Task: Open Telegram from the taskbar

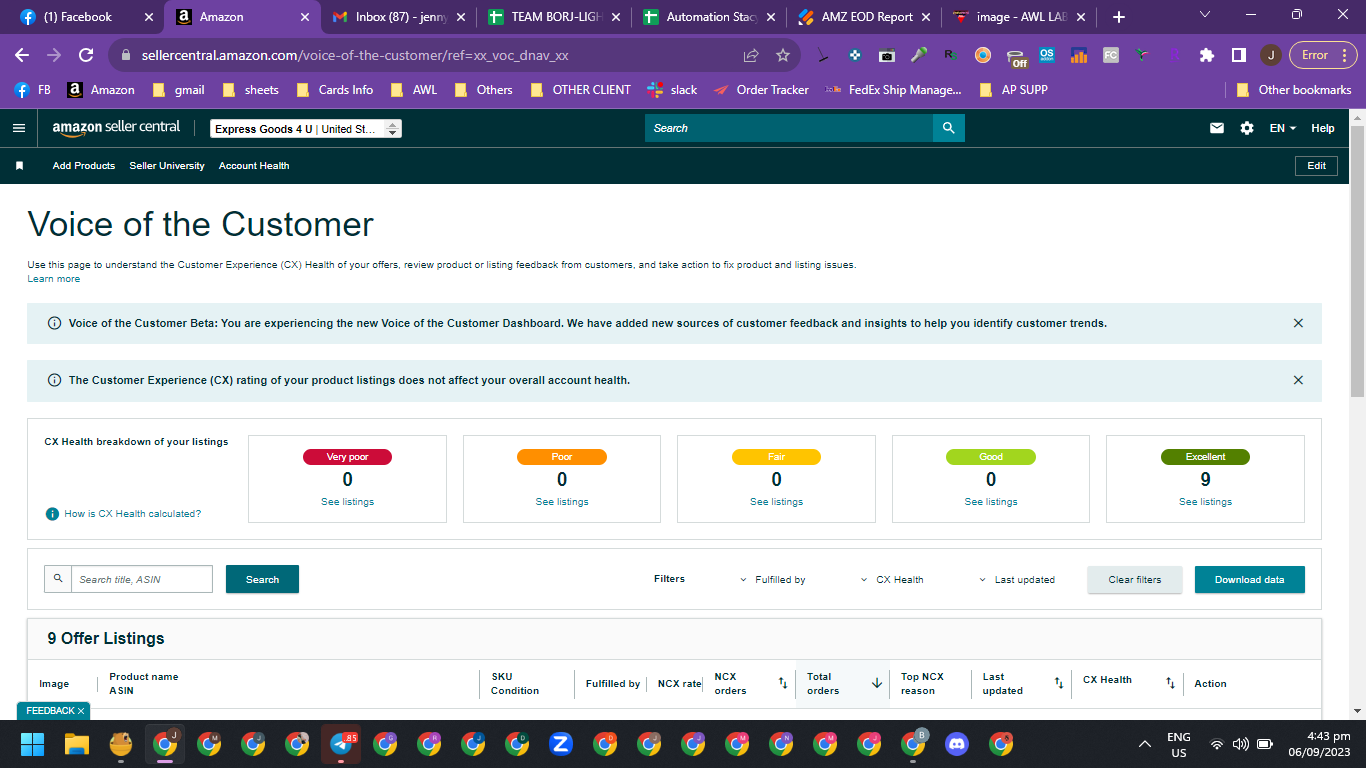Action: pyautogui.click(x=341, y=744)
